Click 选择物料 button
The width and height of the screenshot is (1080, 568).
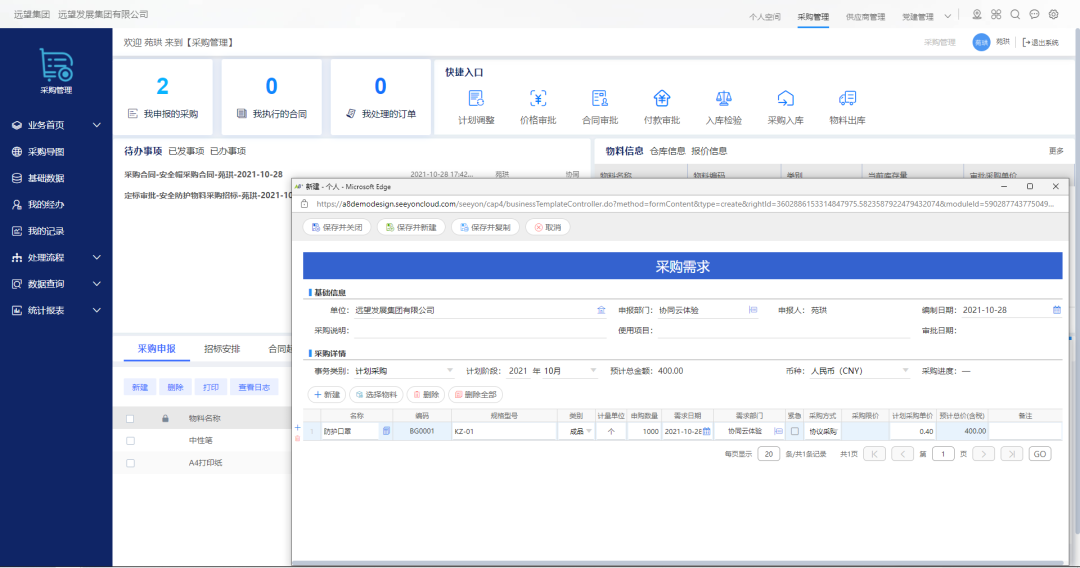(376, 395)
